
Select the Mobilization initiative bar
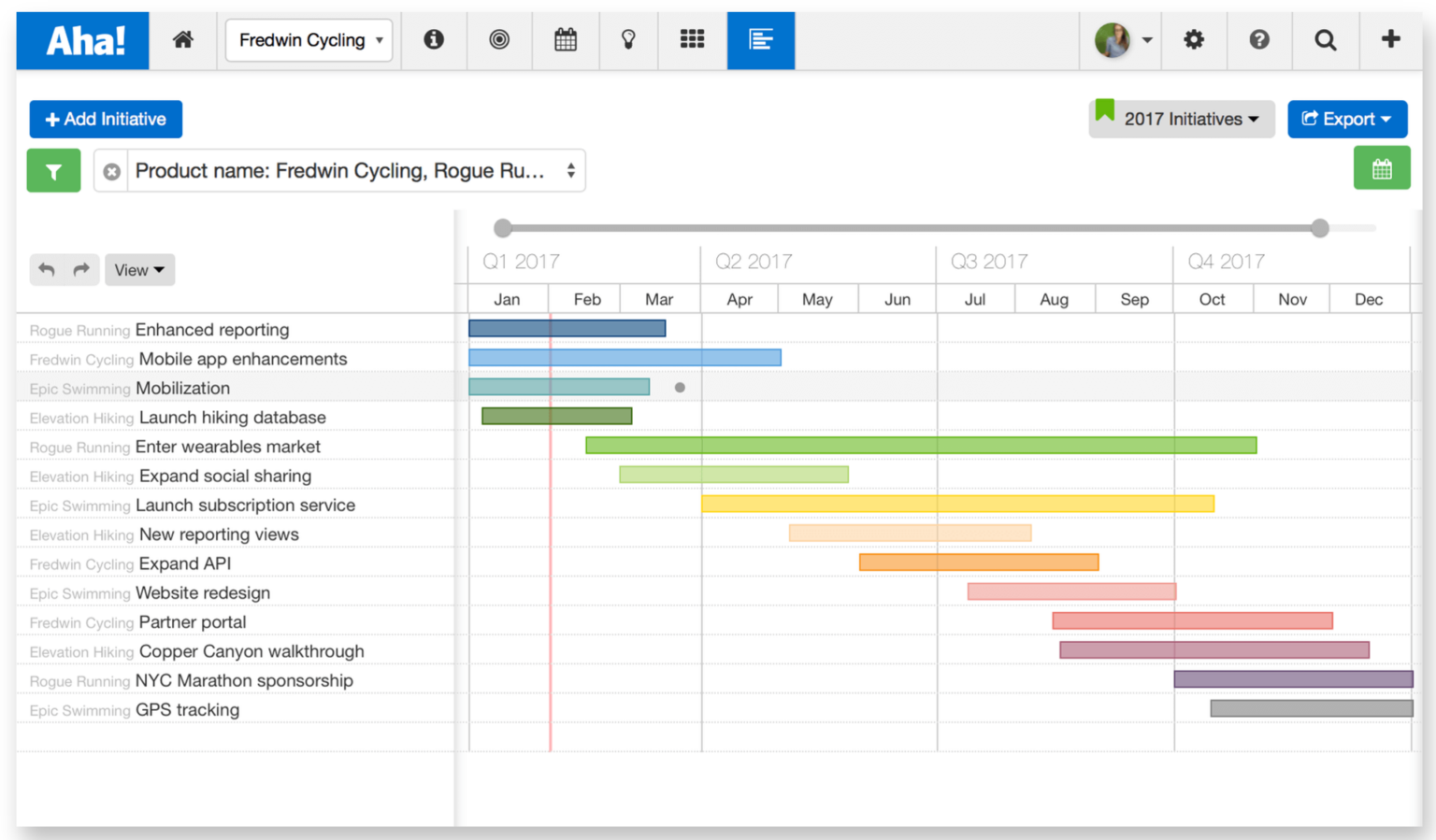point(558,386)
